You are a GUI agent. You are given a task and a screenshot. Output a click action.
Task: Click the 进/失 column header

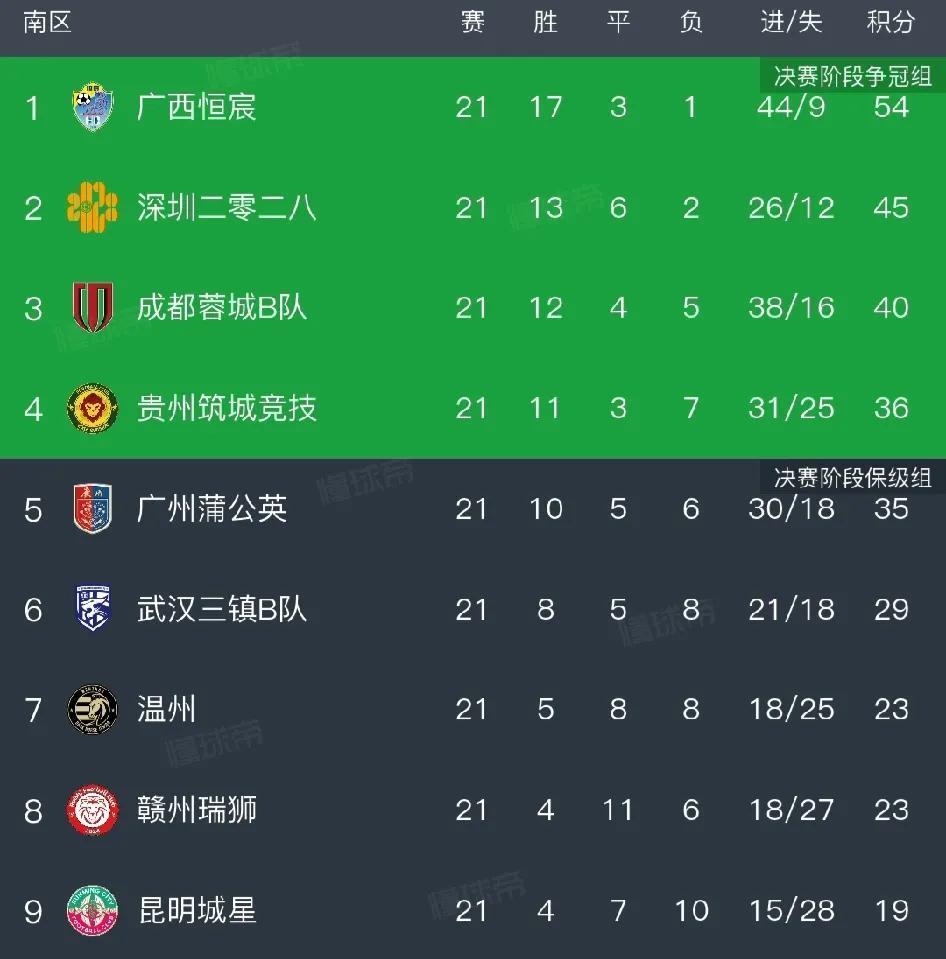[x=790, y=23]
